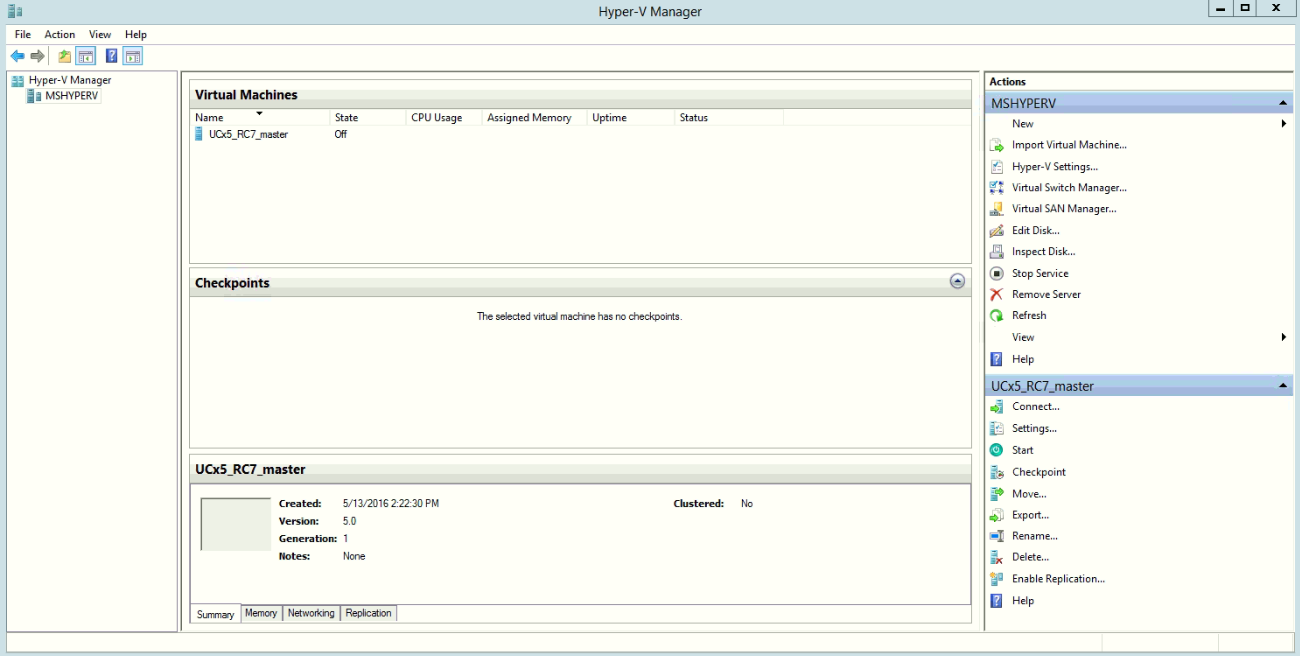Click the Hyper-V Manager title bar icon
The image size is (1300, 656).
point(14,11)
